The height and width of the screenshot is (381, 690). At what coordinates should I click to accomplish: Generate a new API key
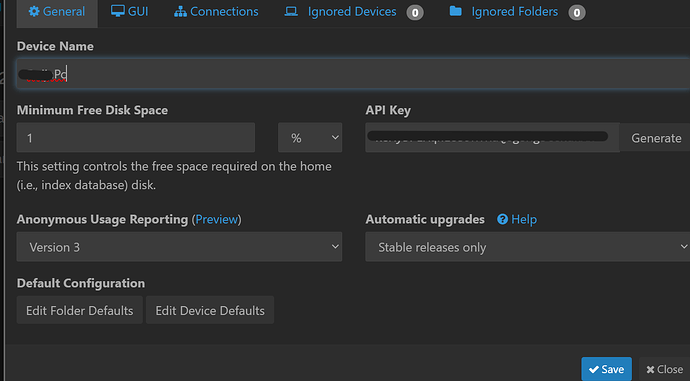656,138
